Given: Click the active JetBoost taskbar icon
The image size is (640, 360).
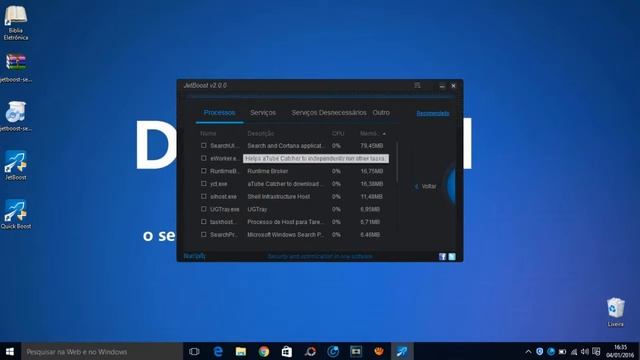Looking at the screenshot, I should (x=402, y=351).
